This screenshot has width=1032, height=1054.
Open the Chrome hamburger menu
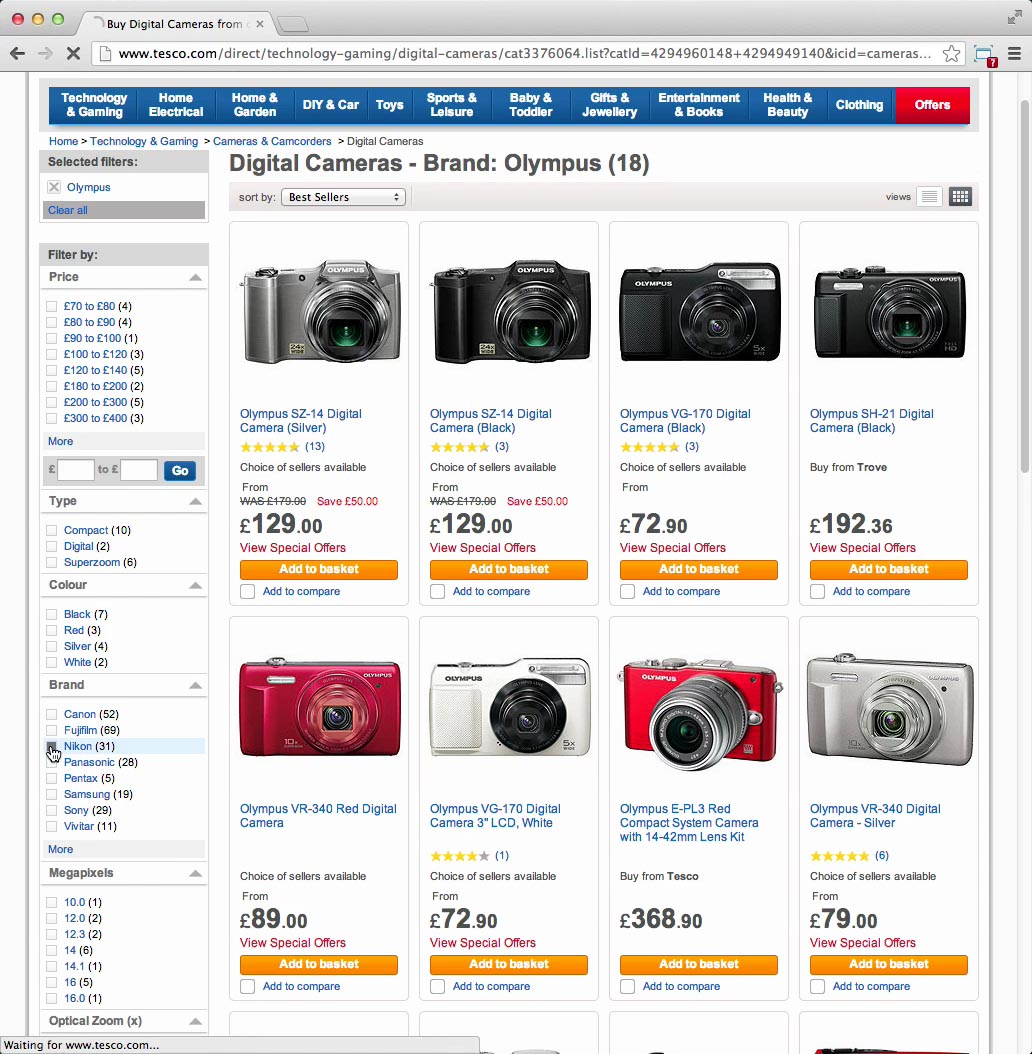(x=1015, y=54)
